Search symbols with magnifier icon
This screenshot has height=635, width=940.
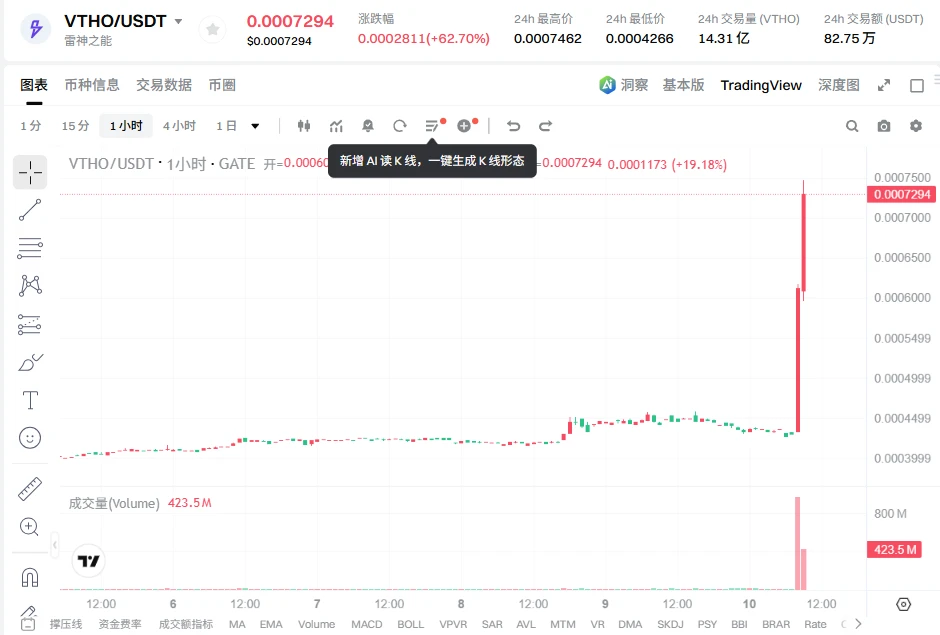coord(852,126)
